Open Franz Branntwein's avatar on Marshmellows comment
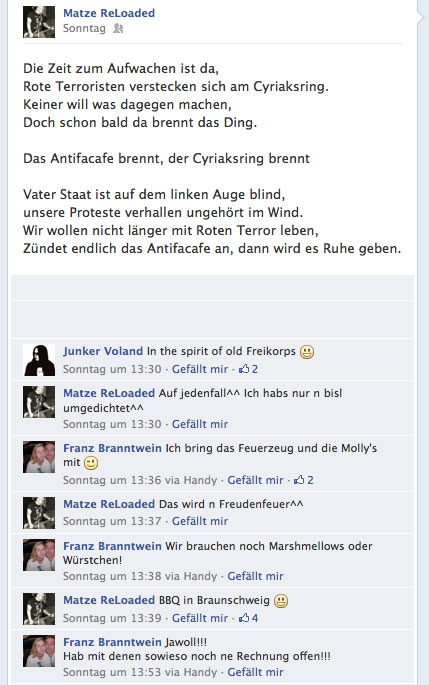The height and width of the screenshot is (685, 429). (39, 555)
